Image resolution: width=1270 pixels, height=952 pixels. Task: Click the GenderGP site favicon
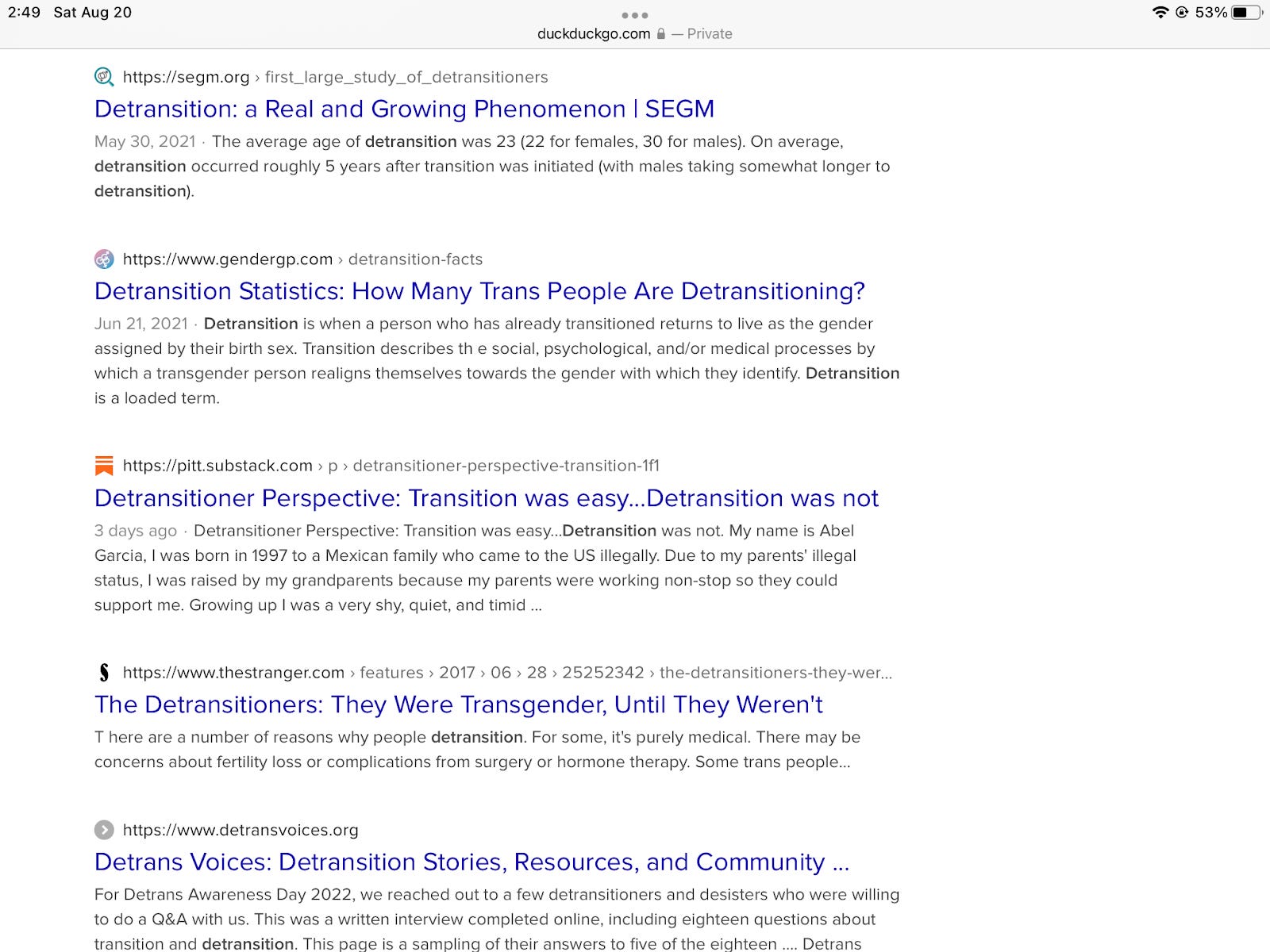[x=104, y=259]
